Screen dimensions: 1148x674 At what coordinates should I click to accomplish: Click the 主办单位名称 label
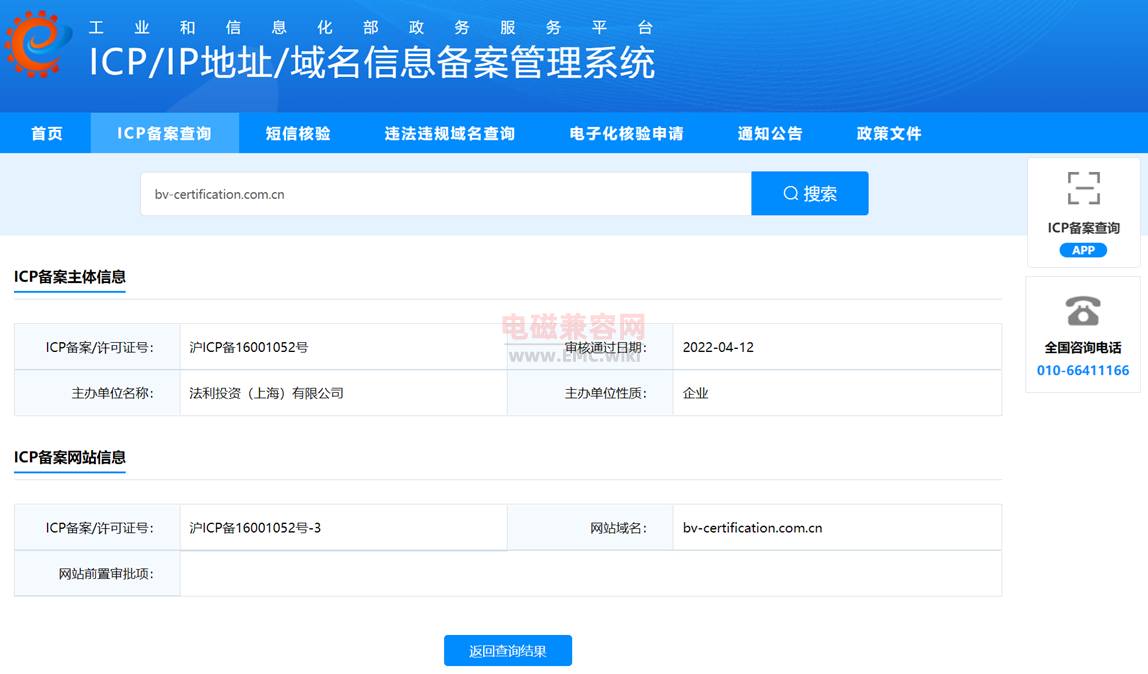point(113,393)
